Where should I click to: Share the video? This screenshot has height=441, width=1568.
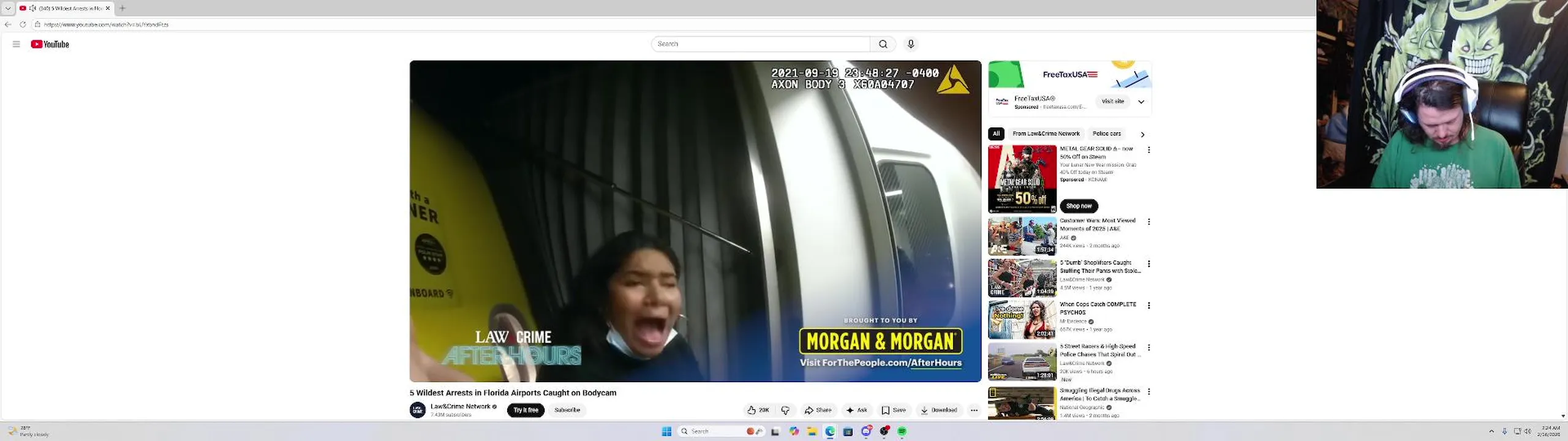point(818,410)
